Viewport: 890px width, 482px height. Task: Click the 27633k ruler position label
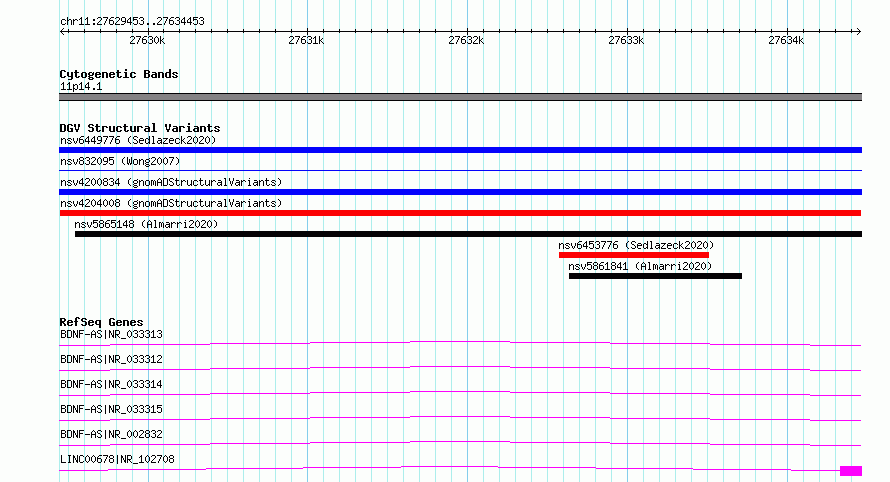[626, 40]
